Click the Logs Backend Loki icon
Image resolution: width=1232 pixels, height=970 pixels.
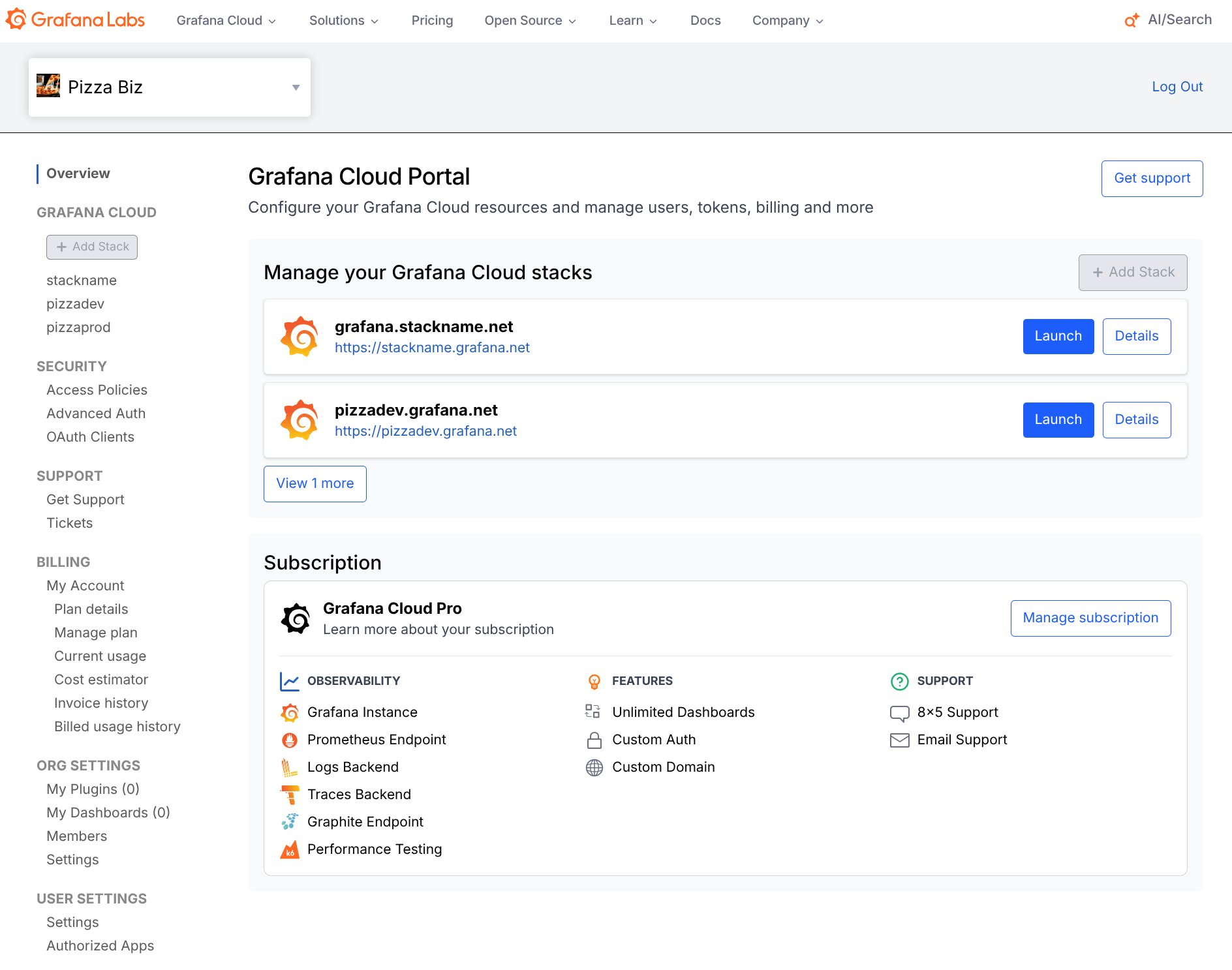[290, 767]
